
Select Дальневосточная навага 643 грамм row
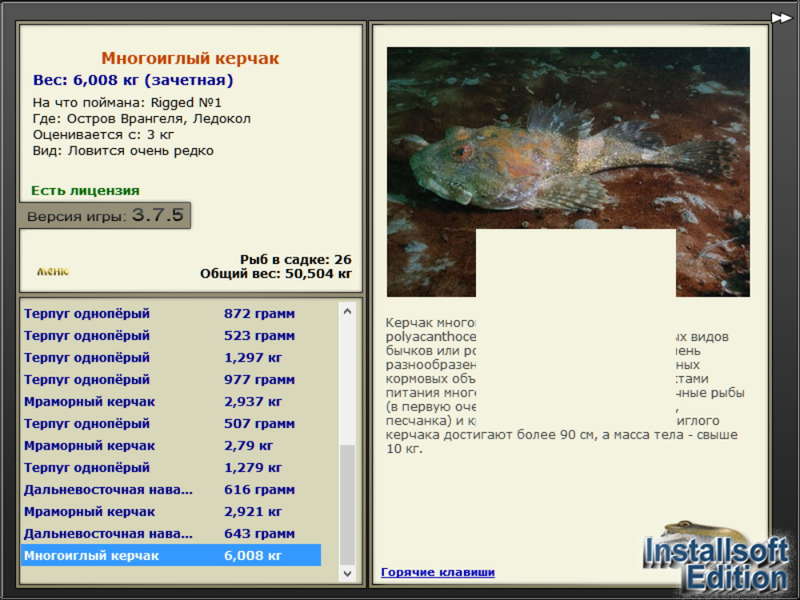pos(171,533)
